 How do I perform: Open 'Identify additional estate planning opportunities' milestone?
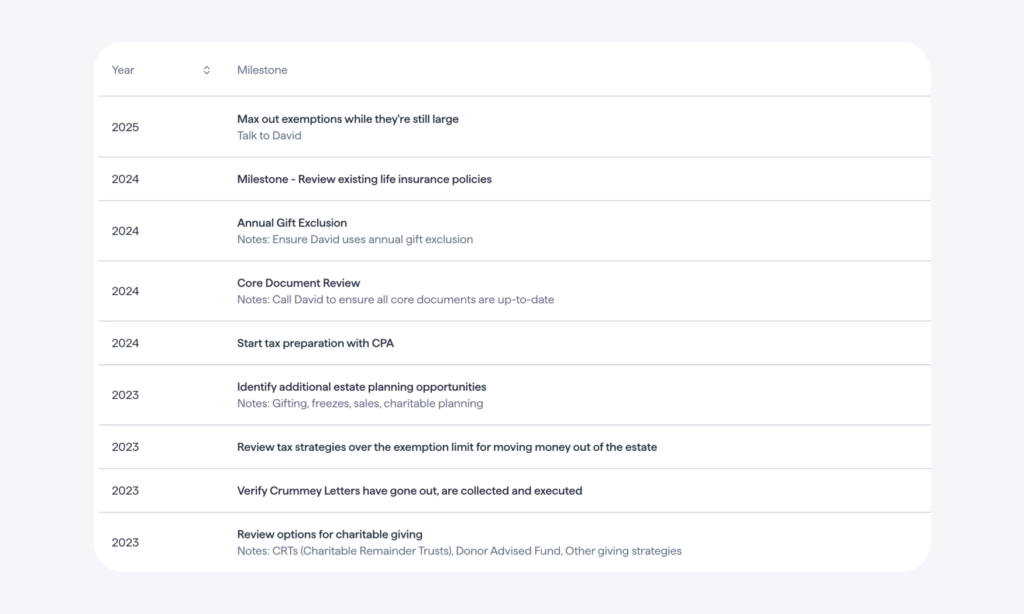[361, 387]
